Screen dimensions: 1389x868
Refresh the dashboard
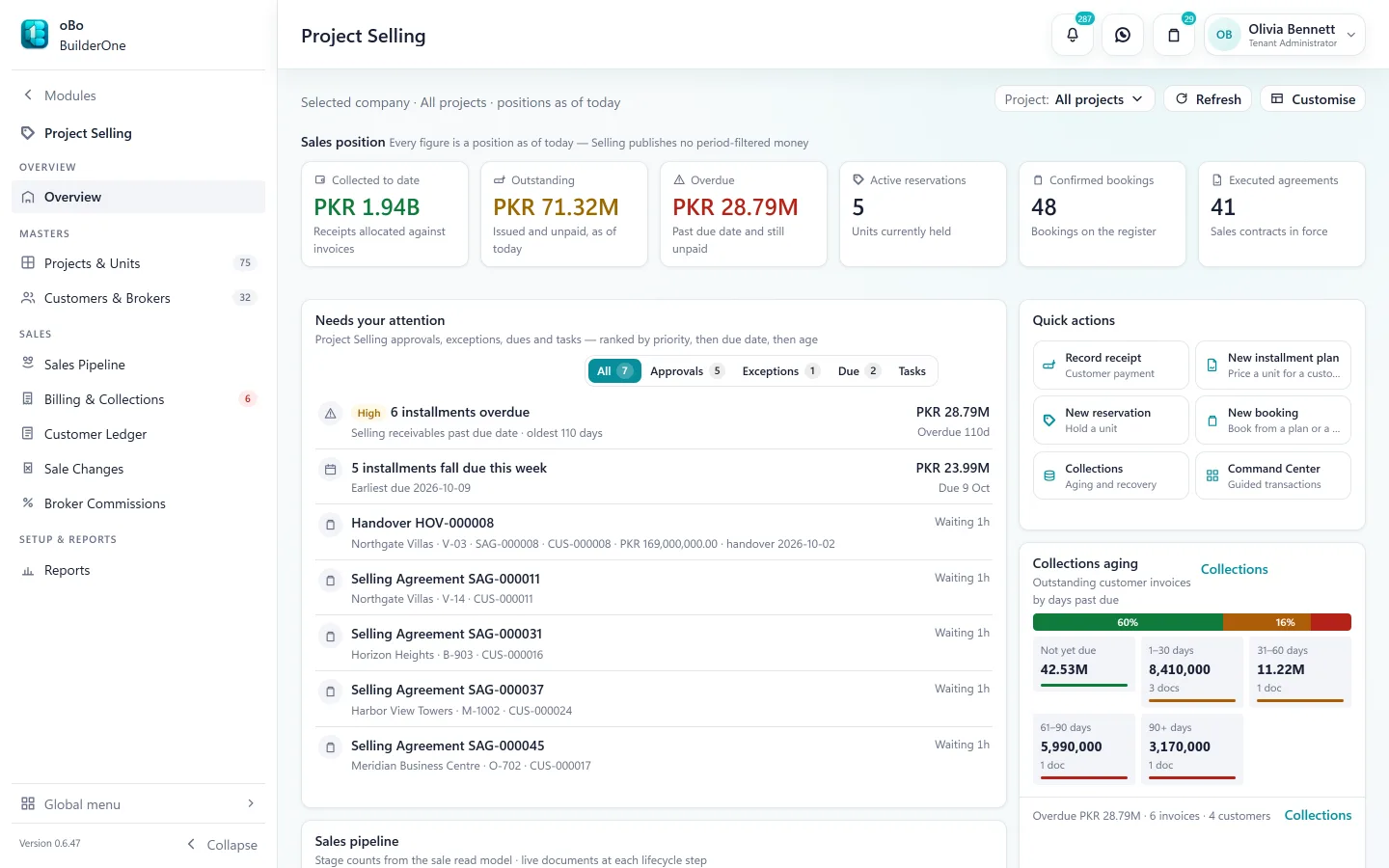(1208, 99)
